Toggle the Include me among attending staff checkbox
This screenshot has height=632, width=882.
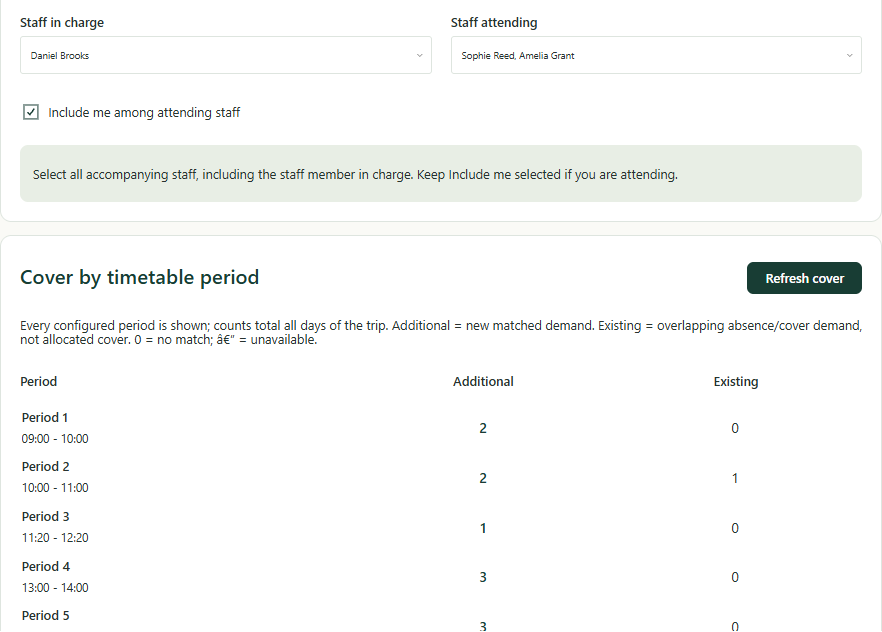[31, 112]
